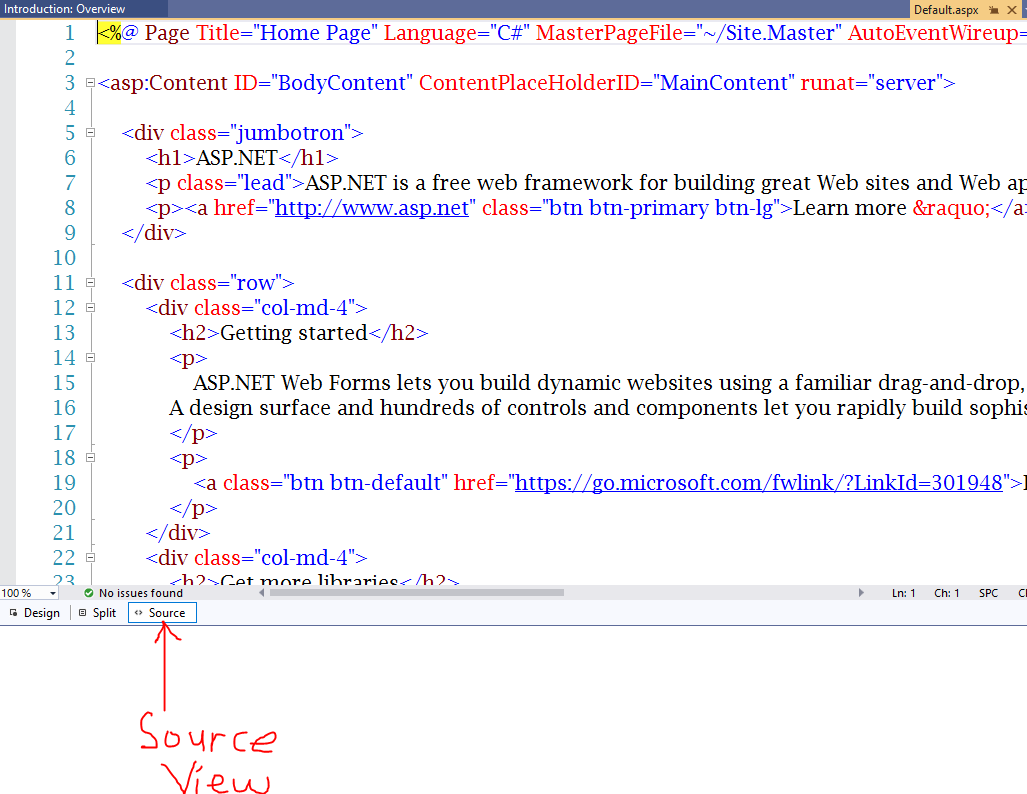Image resolution: width=1027 pixels, height=794 pixels.
Task: Click "Getting started" heading text
Action: pos(293,333)
